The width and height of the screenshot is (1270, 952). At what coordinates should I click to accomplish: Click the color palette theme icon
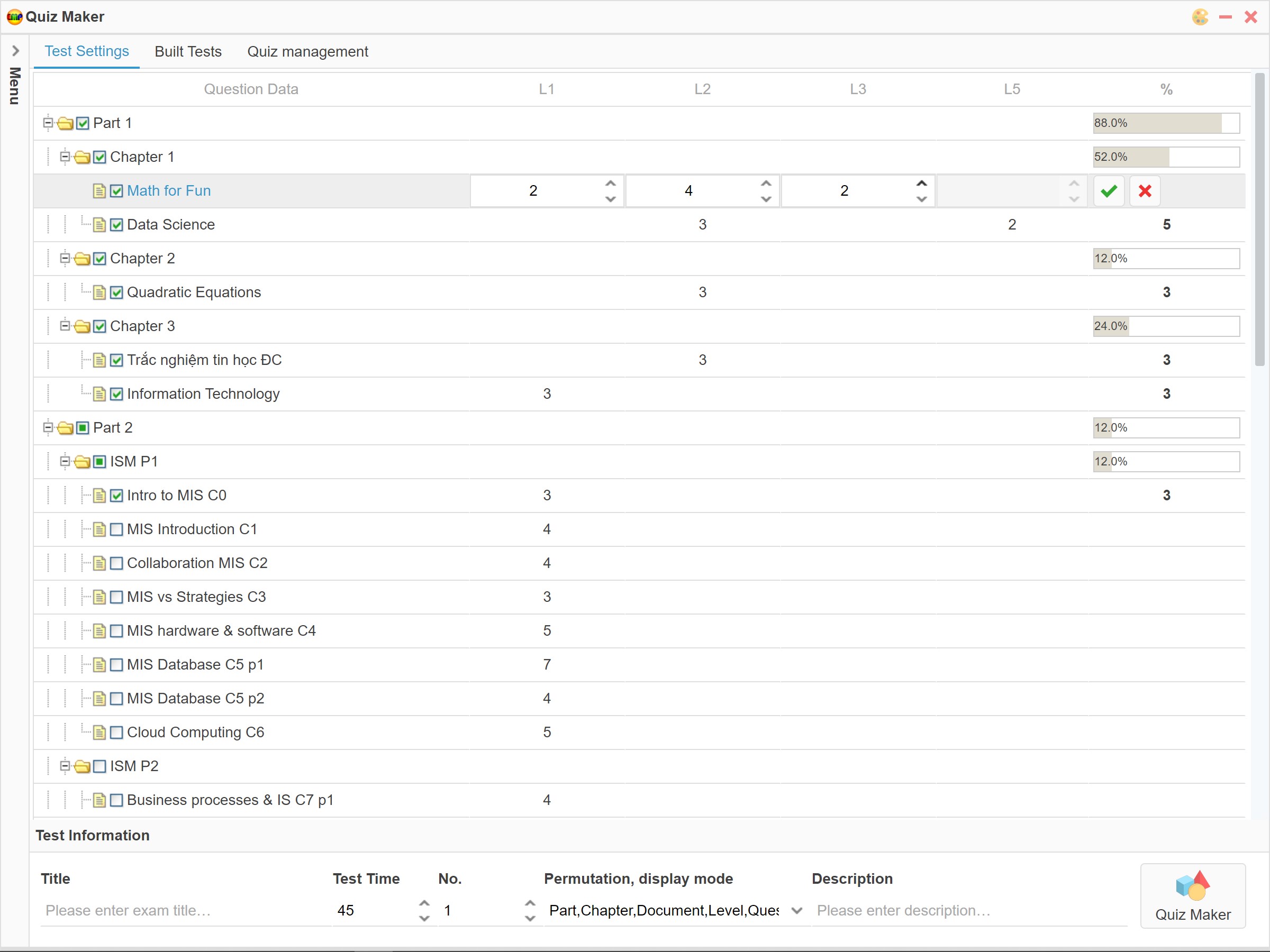pyautogui.click(x=1200, y=16)
